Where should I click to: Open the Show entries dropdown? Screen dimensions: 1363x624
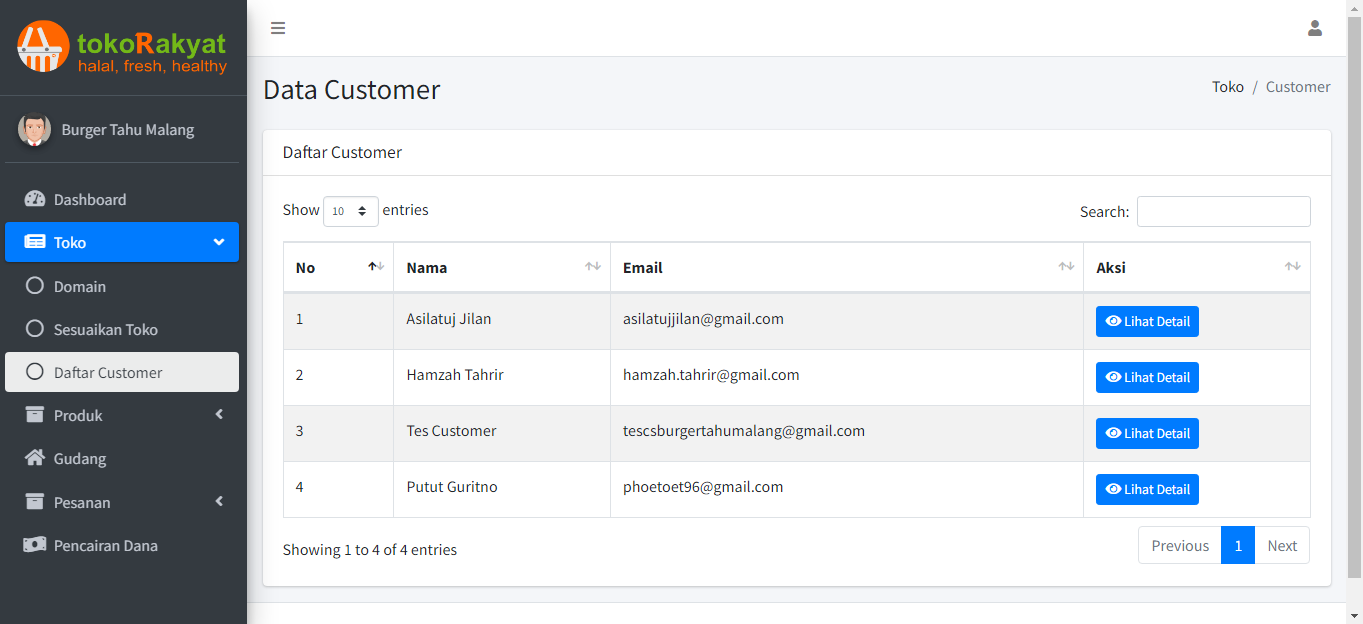tap(351, 211)
